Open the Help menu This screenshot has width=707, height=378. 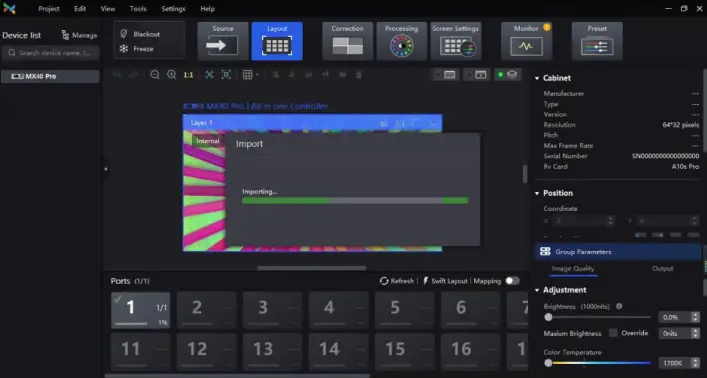[207, 9]
